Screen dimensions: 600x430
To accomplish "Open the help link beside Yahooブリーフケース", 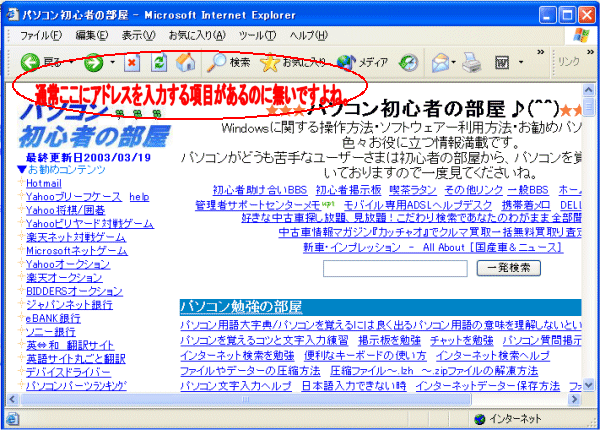I will click(x=139, y=197).
